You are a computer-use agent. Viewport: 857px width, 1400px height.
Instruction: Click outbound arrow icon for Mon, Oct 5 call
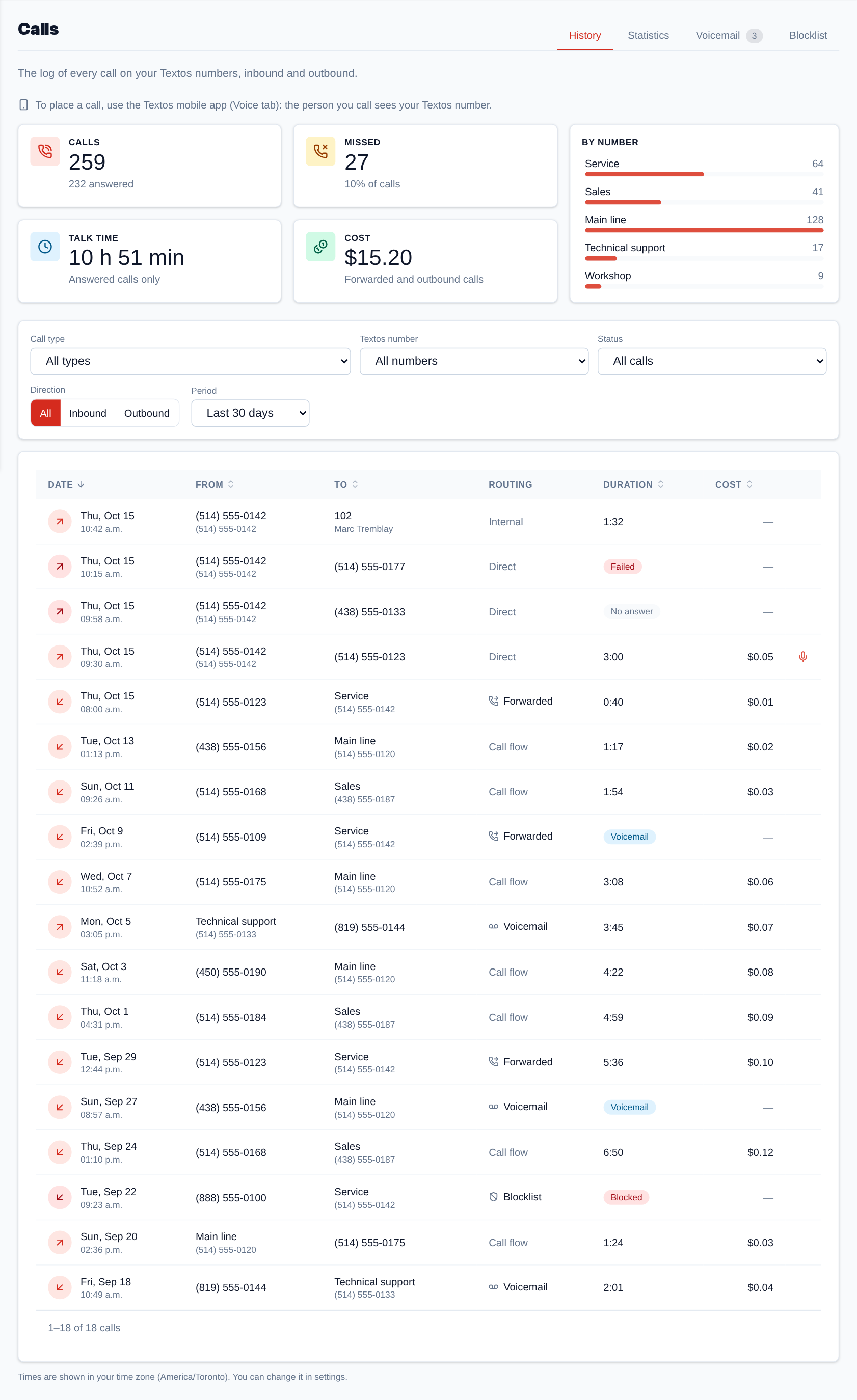click(x=60, y=927)
